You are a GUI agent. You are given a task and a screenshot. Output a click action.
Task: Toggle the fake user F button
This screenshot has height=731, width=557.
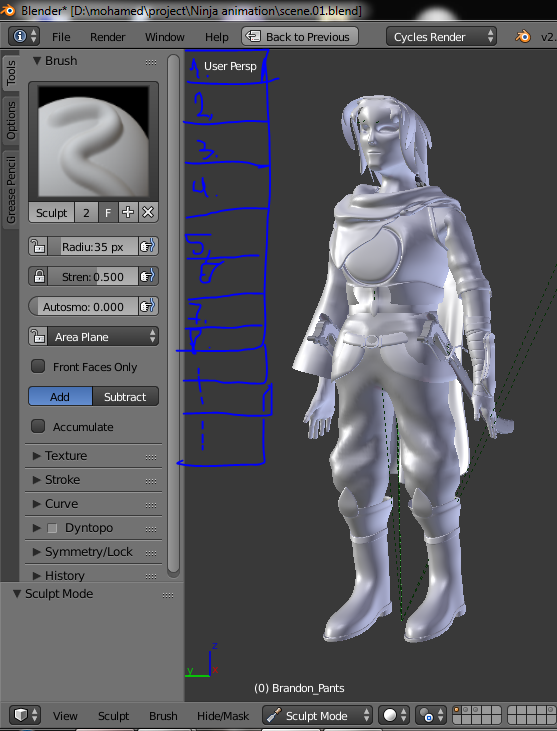(108, 213)
